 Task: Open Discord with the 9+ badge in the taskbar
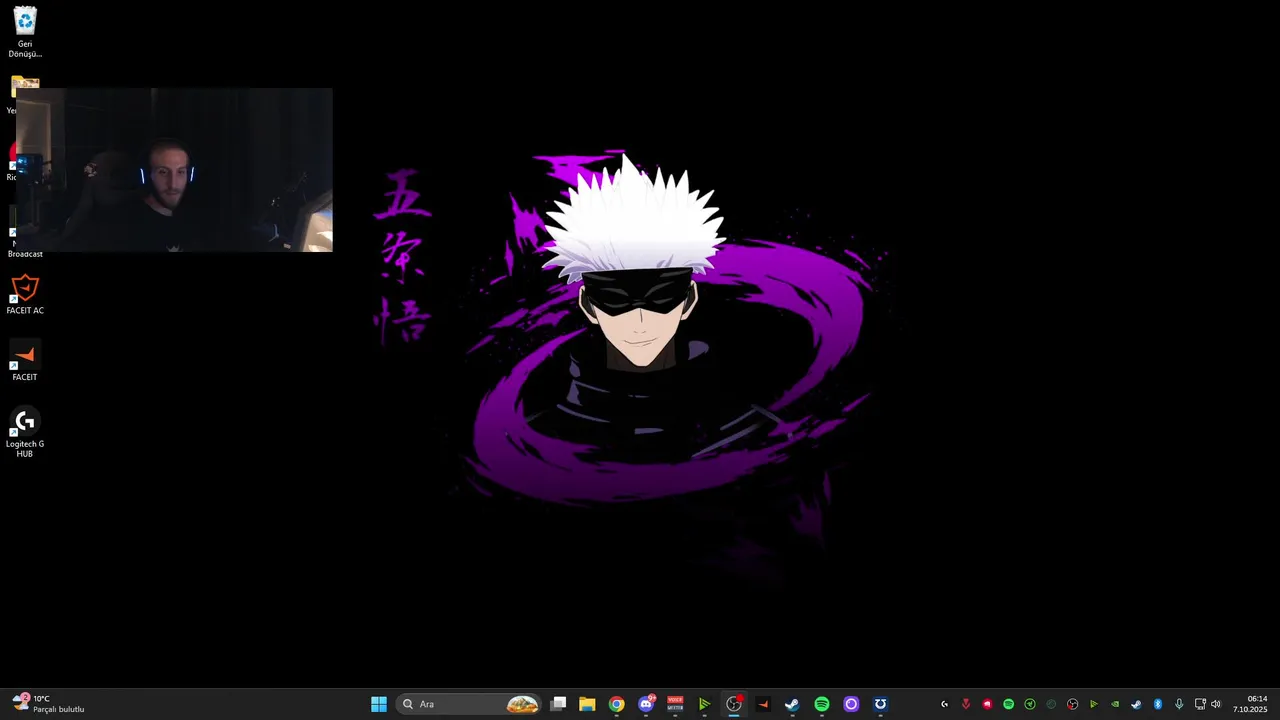click(x=646, y=704)
